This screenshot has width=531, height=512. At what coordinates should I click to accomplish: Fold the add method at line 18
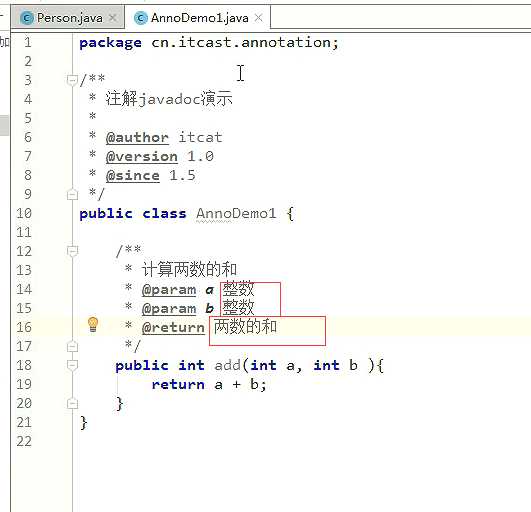[x=72, y=365]
